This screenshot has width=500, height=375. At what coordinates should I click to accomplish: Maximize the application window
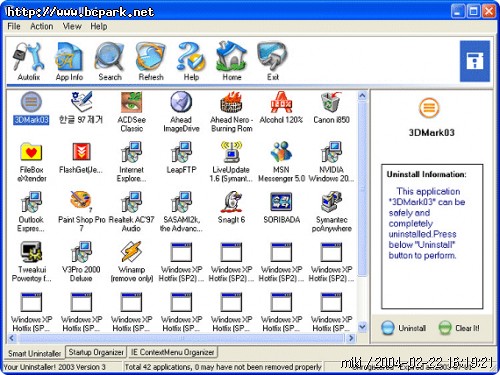click(473, 12)
